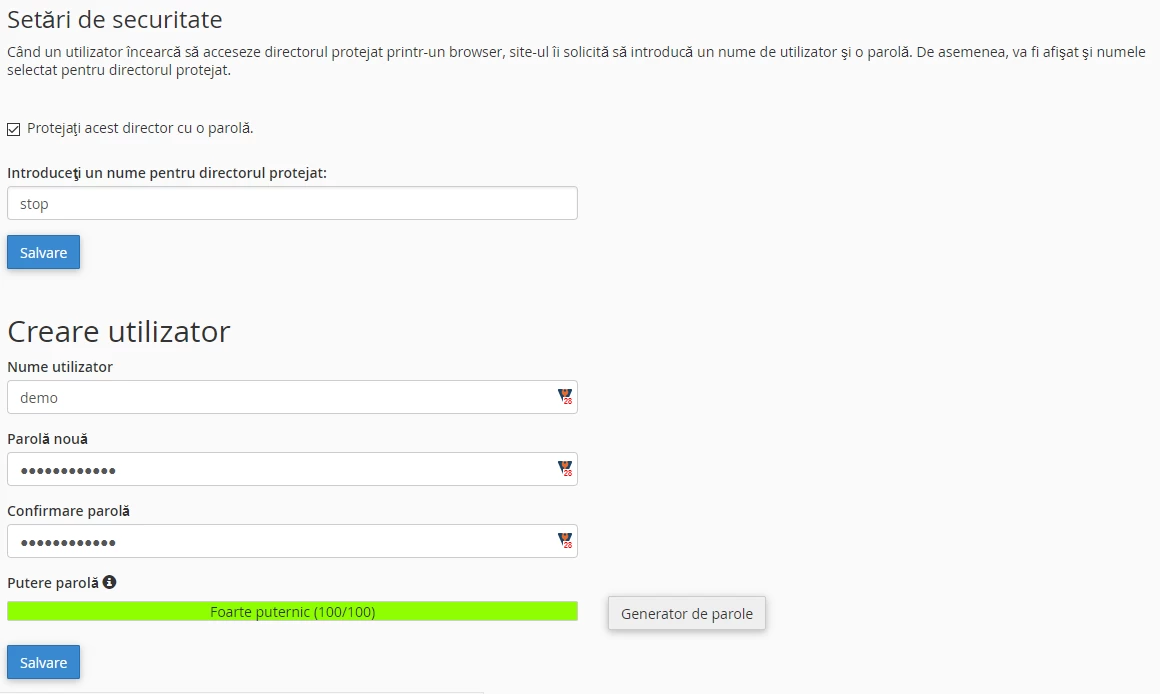This screenshot has height=694, width=1160.
Task: Uncheck the protect directory with password checkbox
Action: 14,129
